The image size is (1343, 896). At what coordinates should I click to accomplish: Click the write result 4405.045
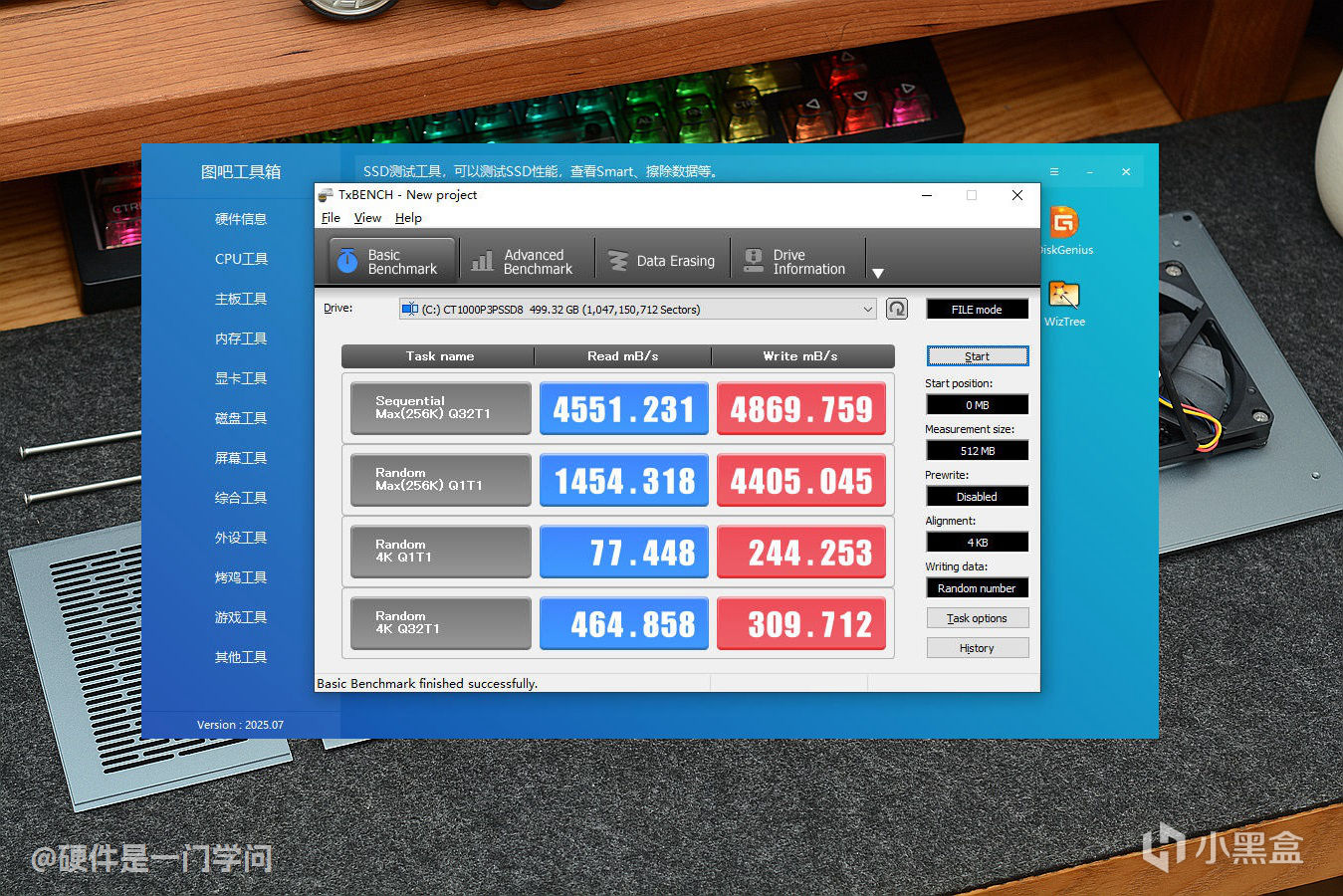801,480
